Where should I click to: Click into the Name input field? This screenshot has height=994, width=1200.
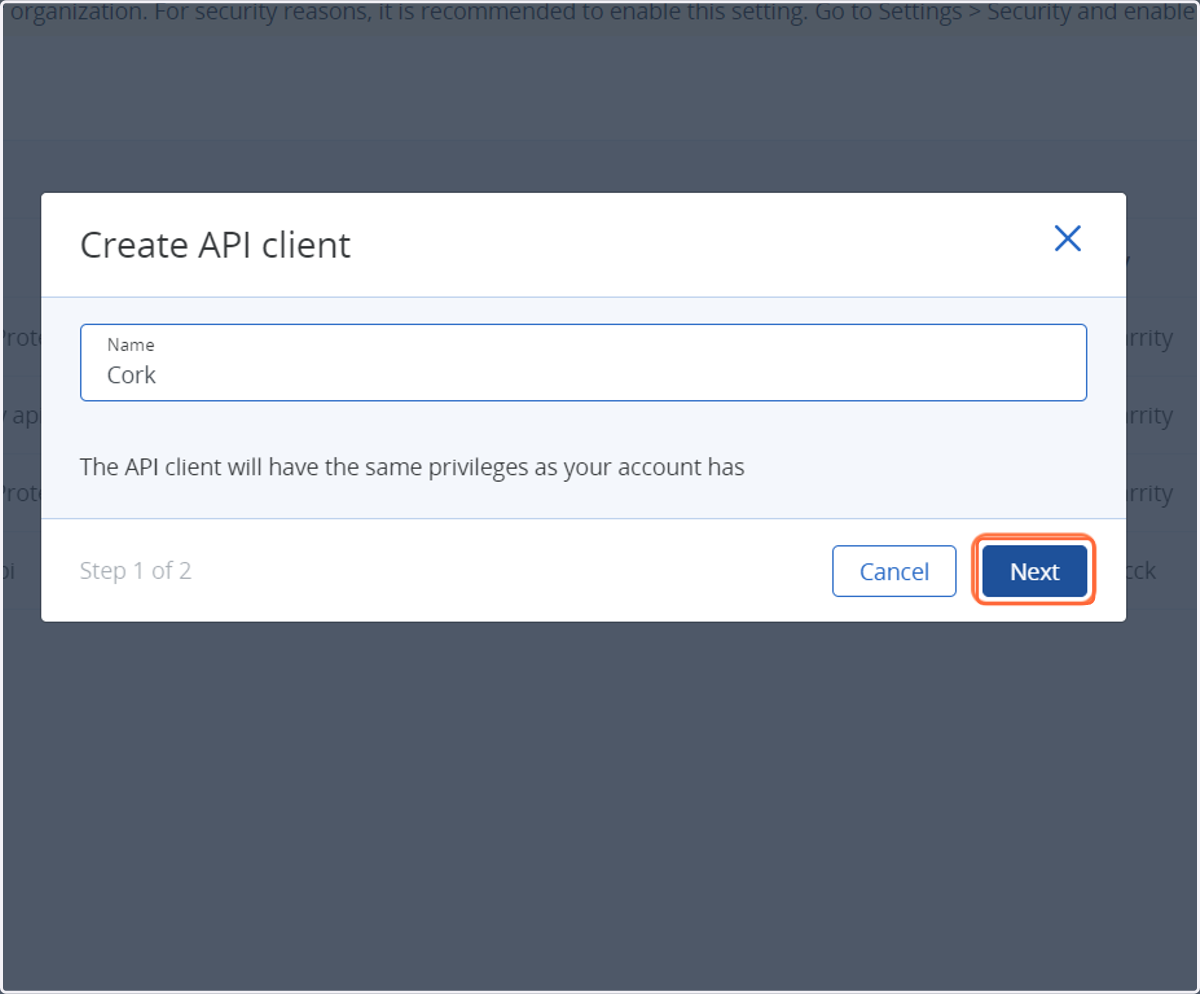pos(583,362)
